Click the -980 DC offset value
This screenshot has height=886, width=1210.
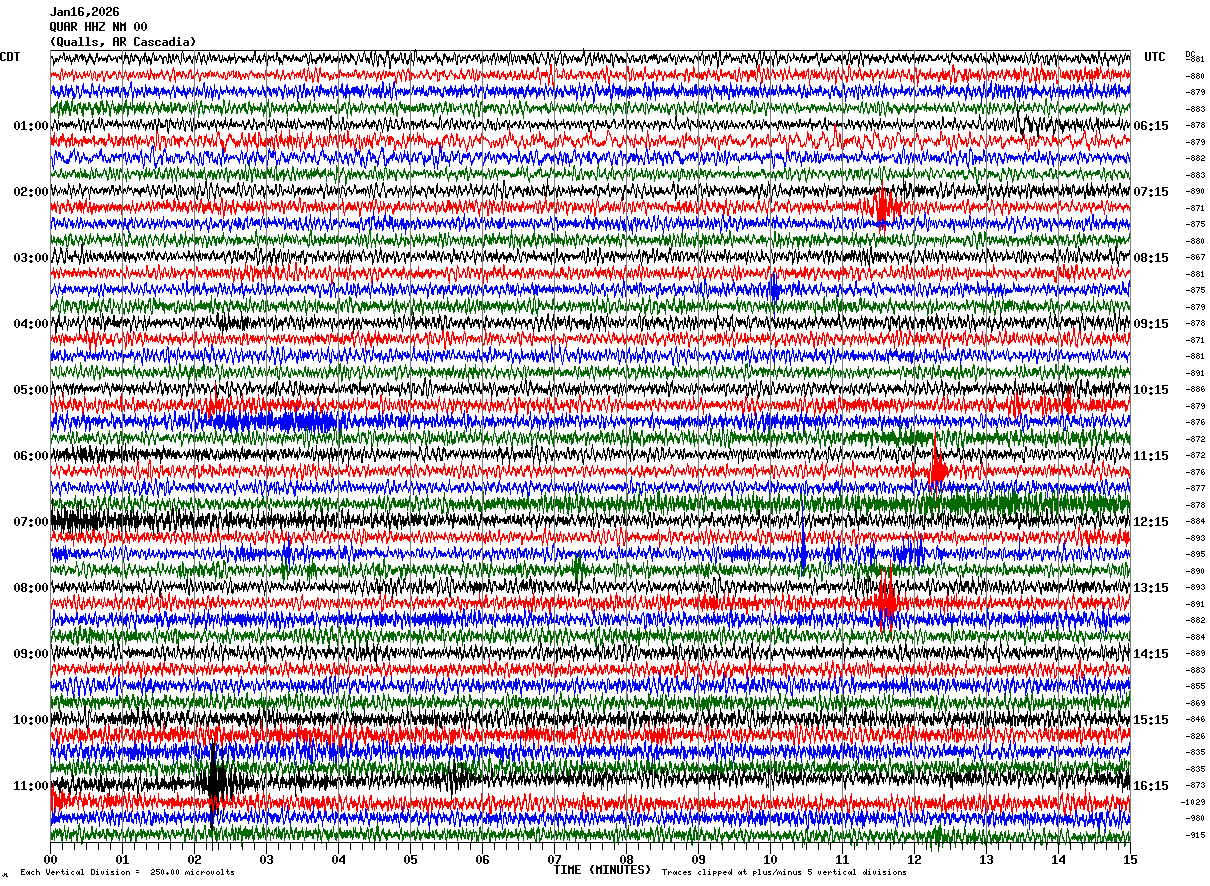[x=1195, y=818]
